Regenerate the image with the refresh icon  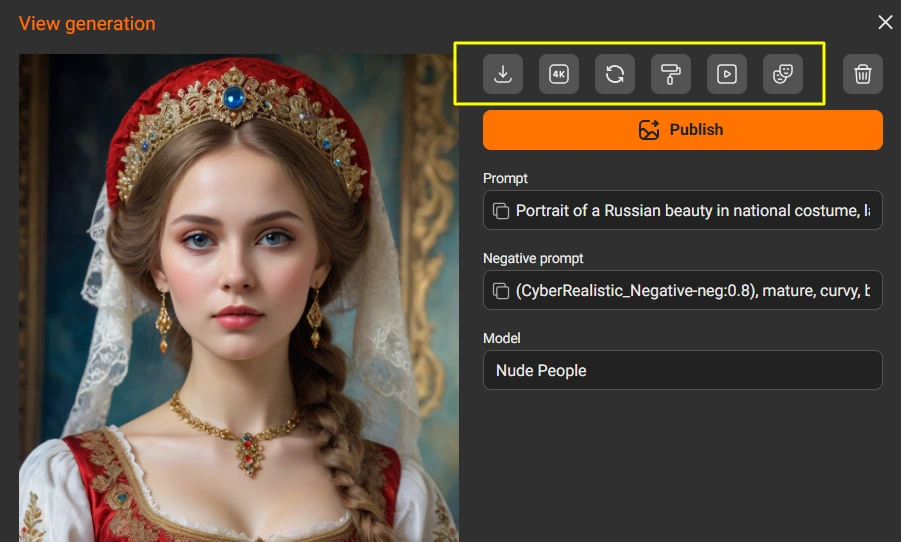click(x=615, y=74)
